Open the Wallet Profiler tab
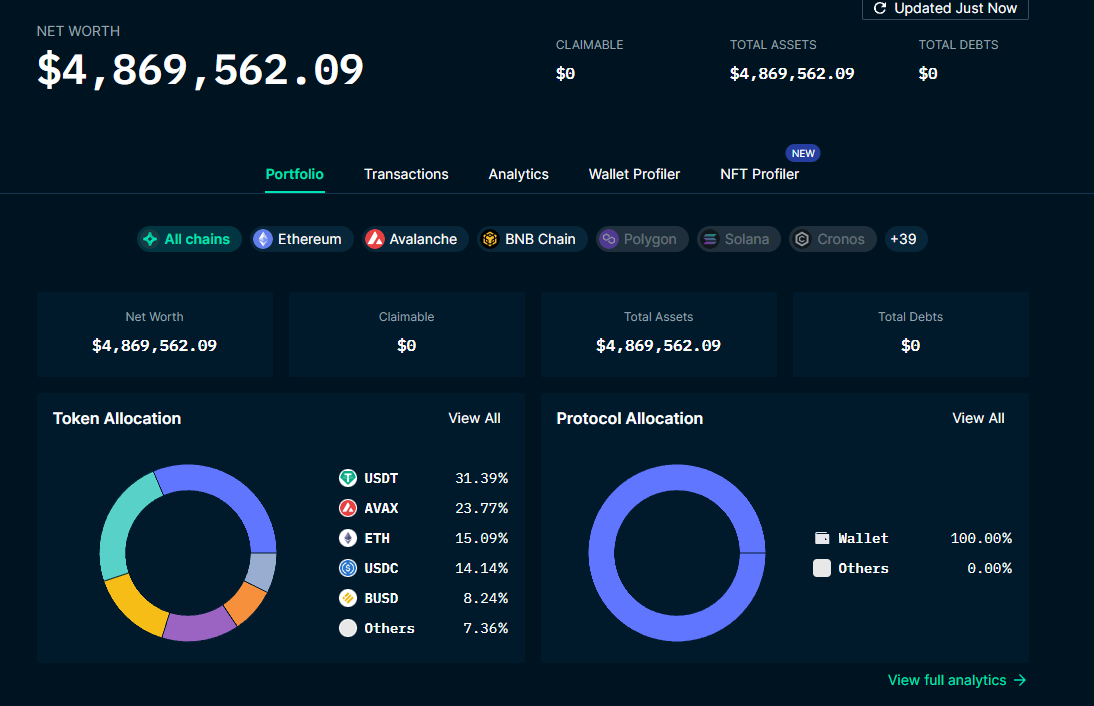Viewport: 1094px width, 706px height. coord(634,174)
